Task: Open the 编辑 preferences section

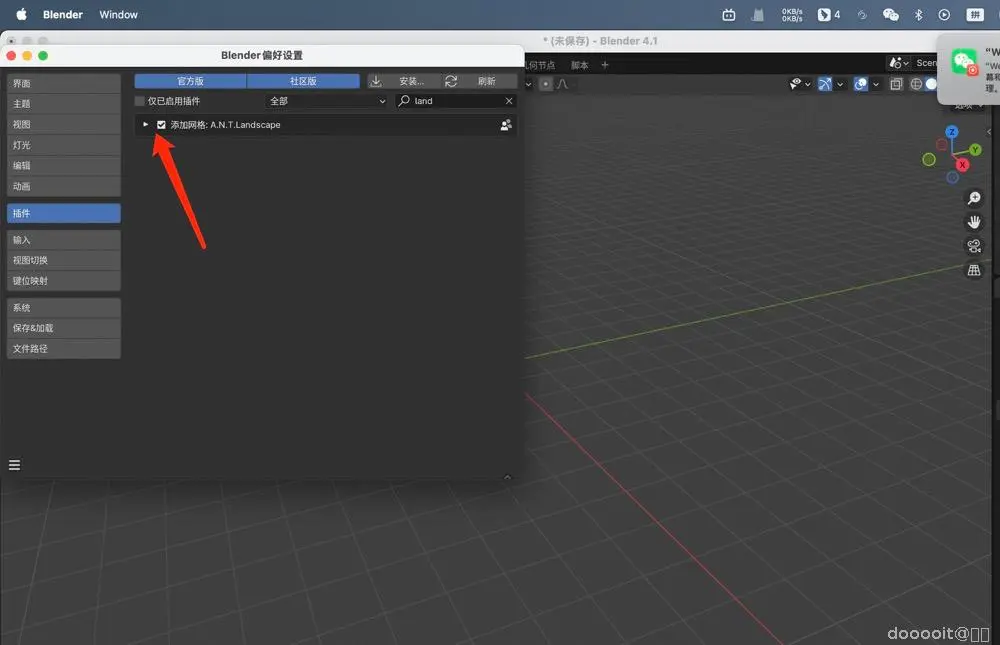Action: [x=64, y=166]
